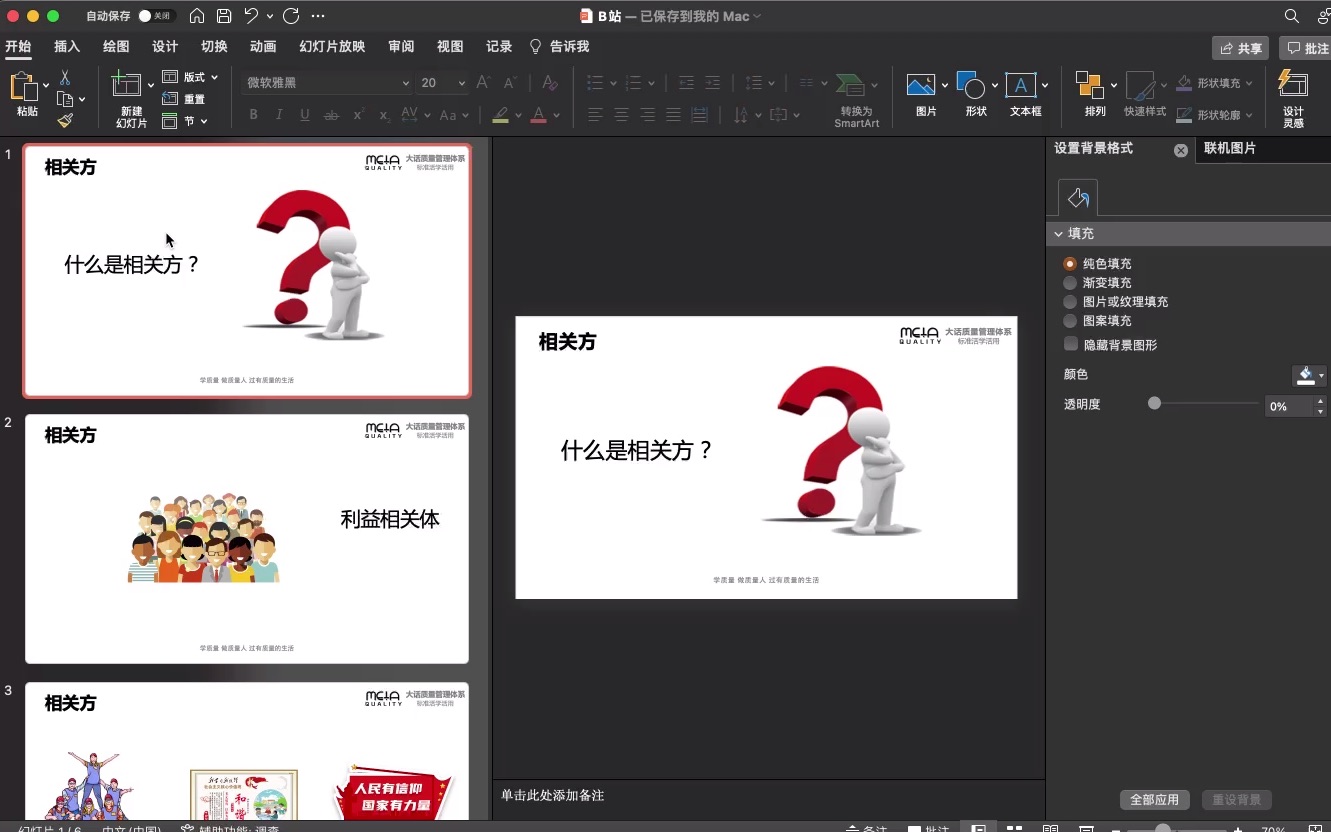Viewport: 1331px width, 832px height.
Task: Click Tell Me (告诉我) lightbulb box
Action: pos(560,47)
